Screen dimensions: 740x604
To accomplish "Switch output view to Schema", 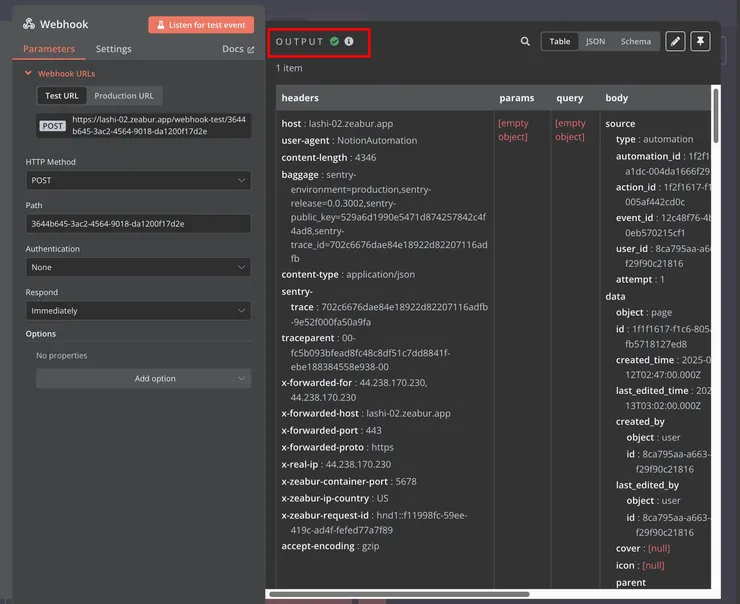I will click(635, 42).
